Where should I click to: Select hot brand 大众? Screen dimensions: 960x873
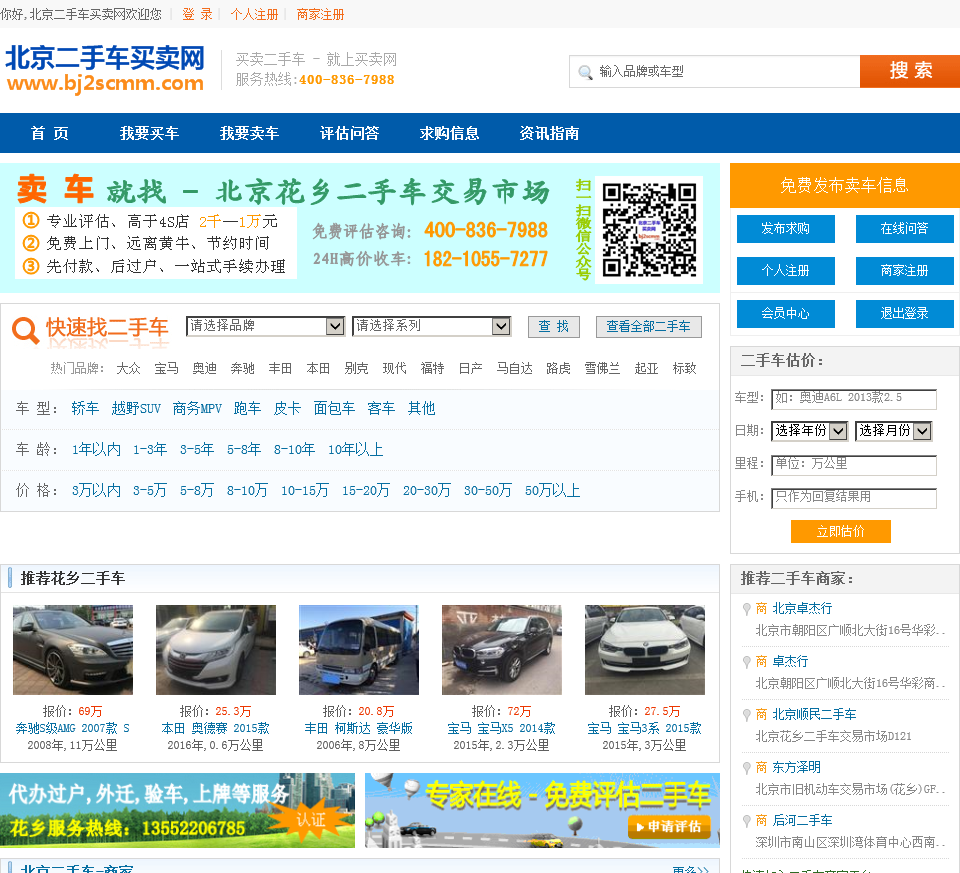click(129, 368)
